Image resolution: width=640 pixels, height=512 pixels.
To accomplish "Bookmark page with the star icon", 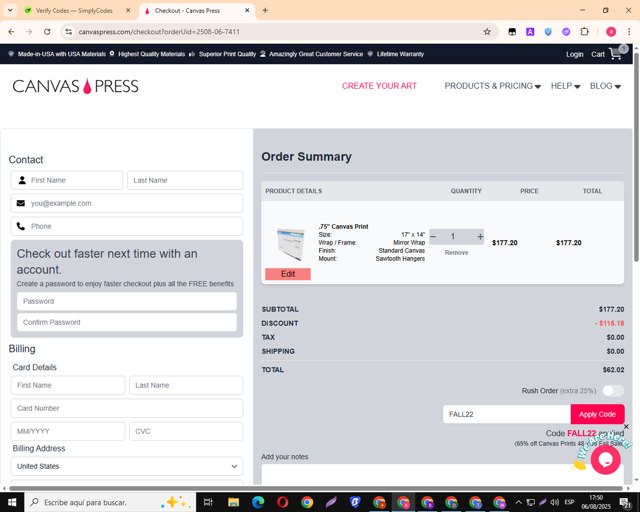I will [487, 31].
